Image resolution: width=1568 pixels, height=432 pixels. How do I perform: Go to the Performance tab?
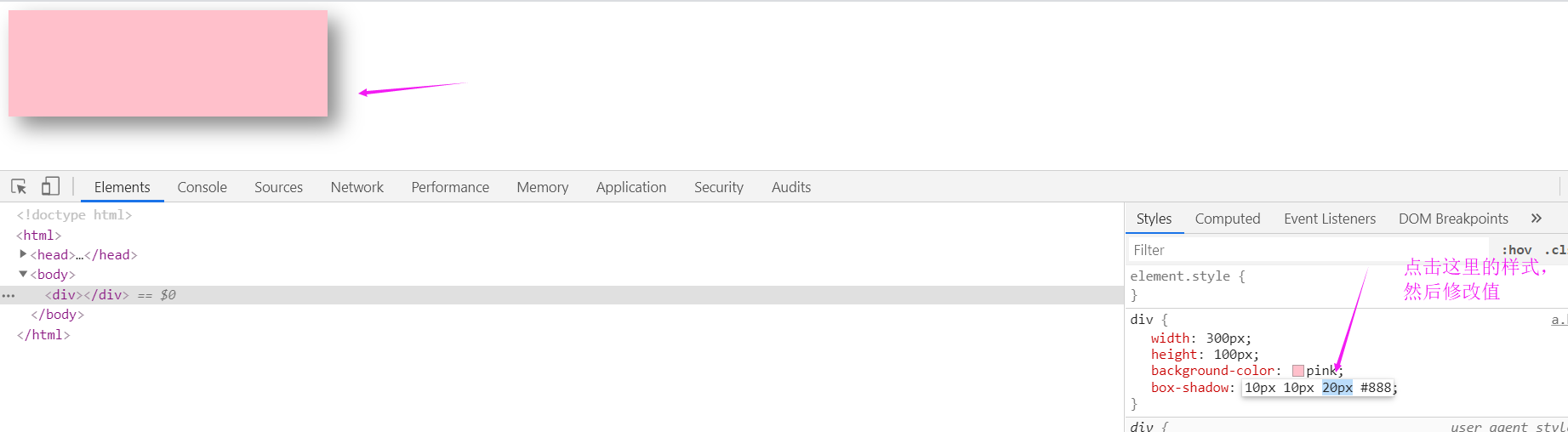[450, 187]
